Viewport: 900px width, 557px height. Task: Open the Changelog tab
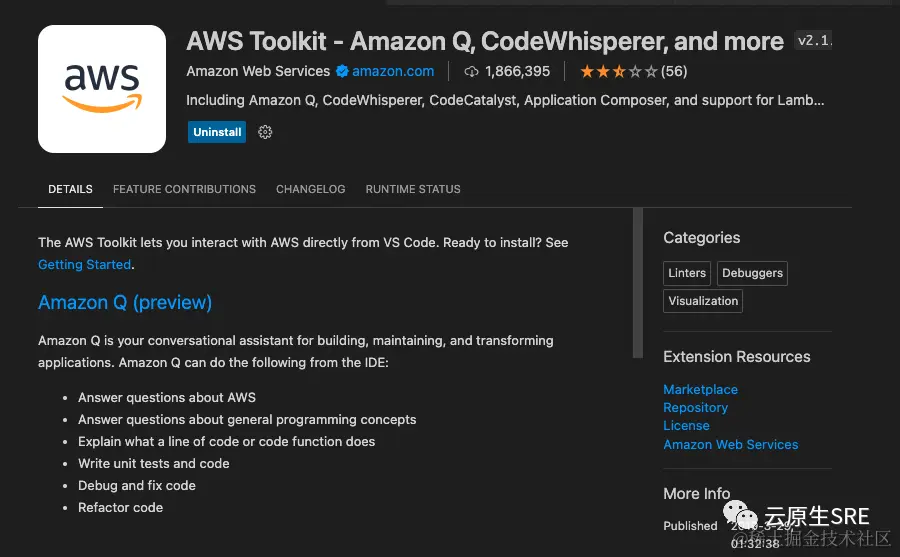point(310,189)
